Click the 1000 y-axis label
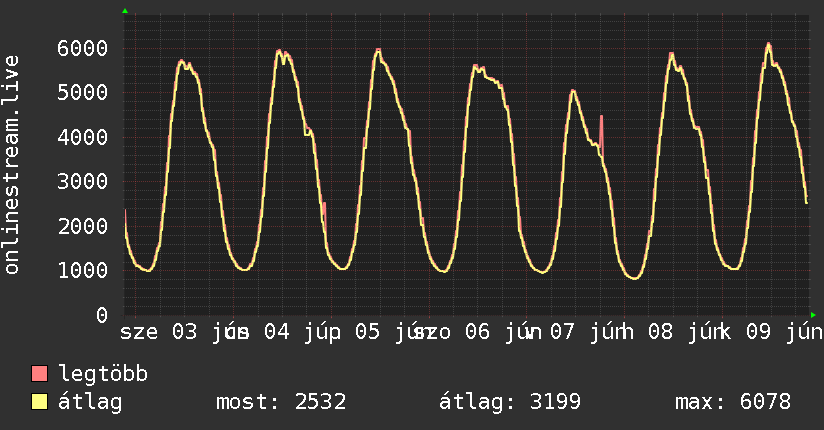This screenshot has height=430, width=824. [83, 271]
